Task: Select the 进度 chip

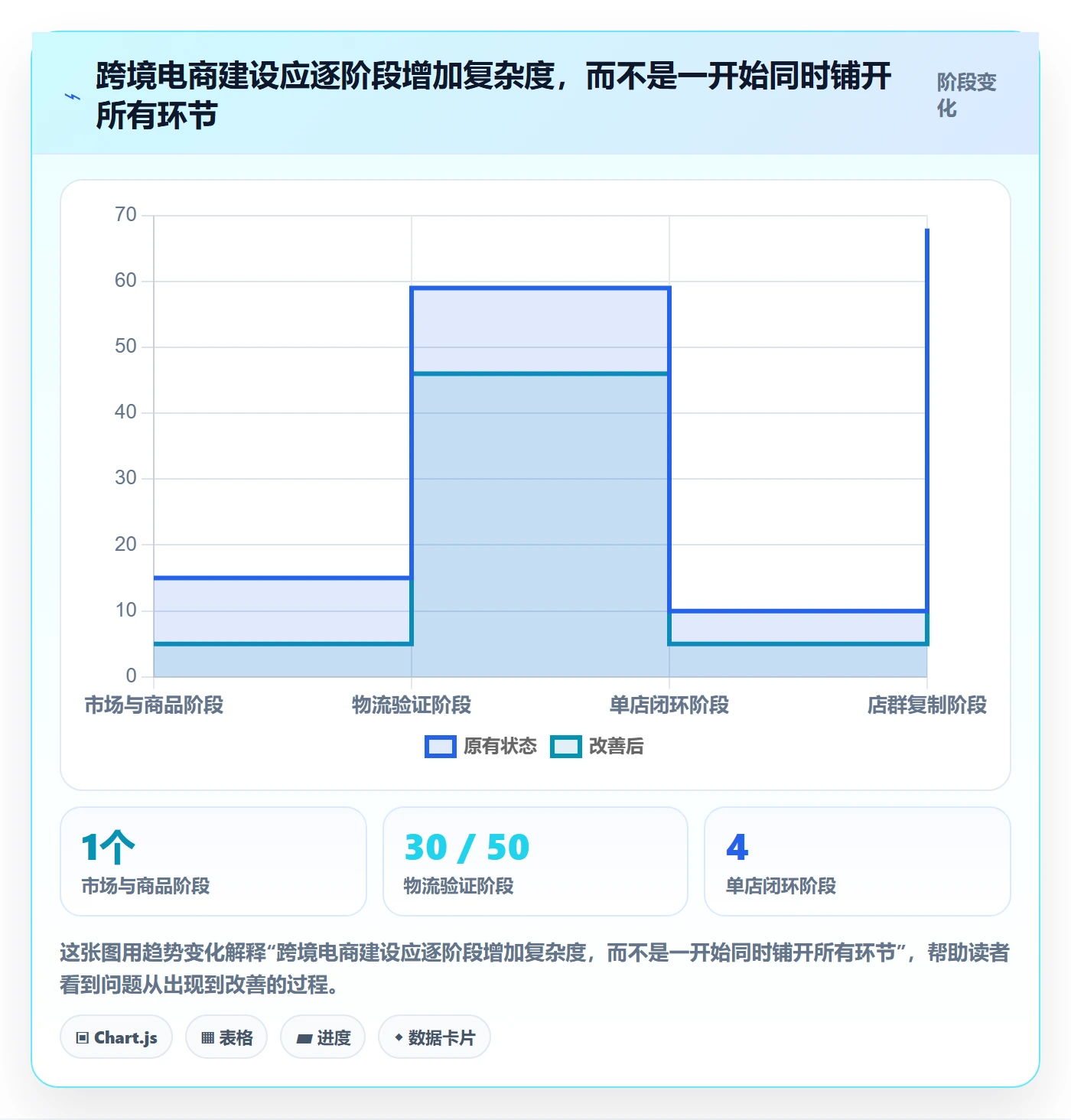Action: click(323, 1037)
